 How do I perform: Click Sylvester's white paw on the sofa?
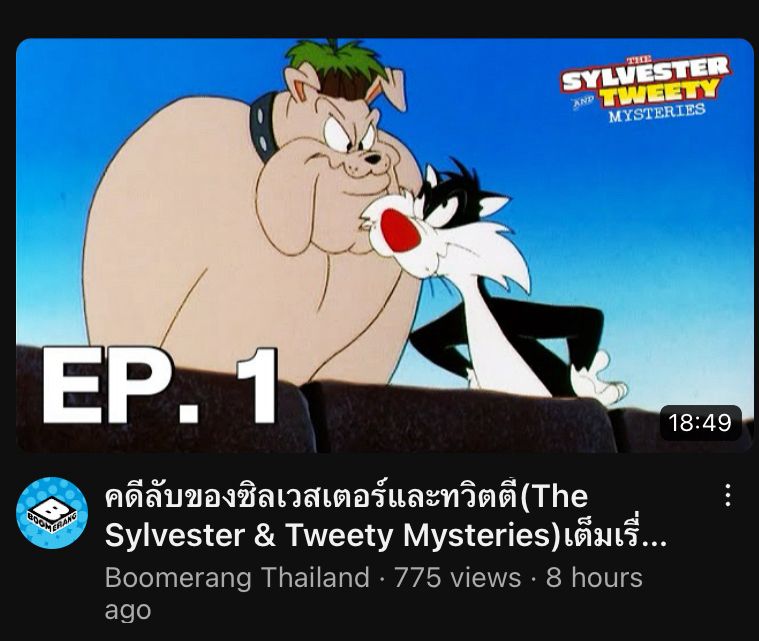[599, 381]
